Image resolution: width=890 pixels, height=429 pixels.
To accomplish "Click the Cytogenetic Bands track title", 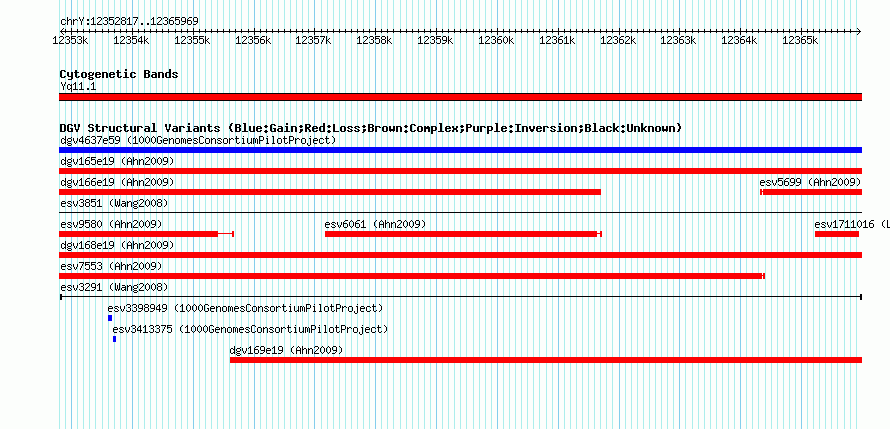I will pos(119,74).
